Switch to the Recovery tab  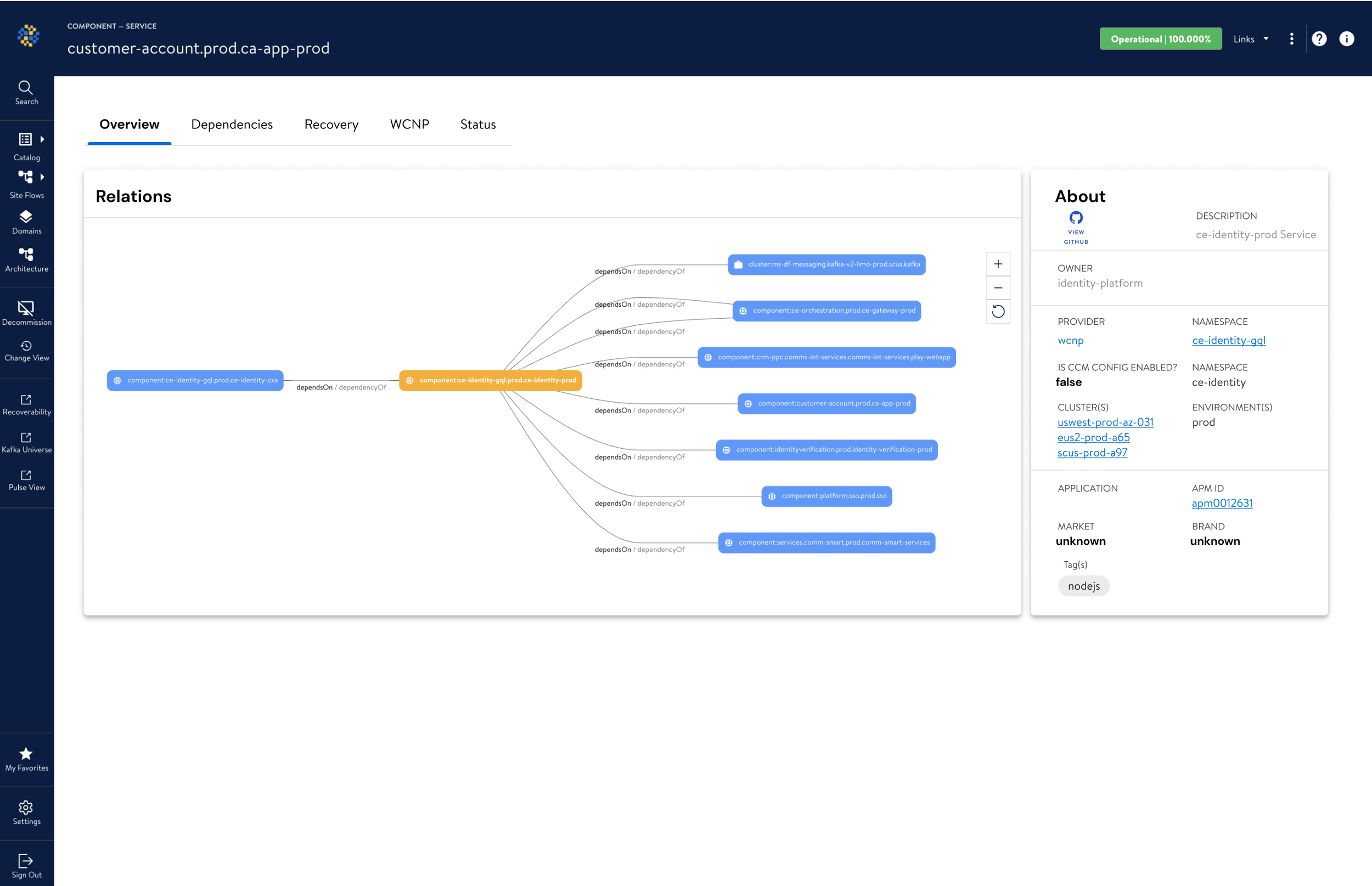[x=331, y=125]
